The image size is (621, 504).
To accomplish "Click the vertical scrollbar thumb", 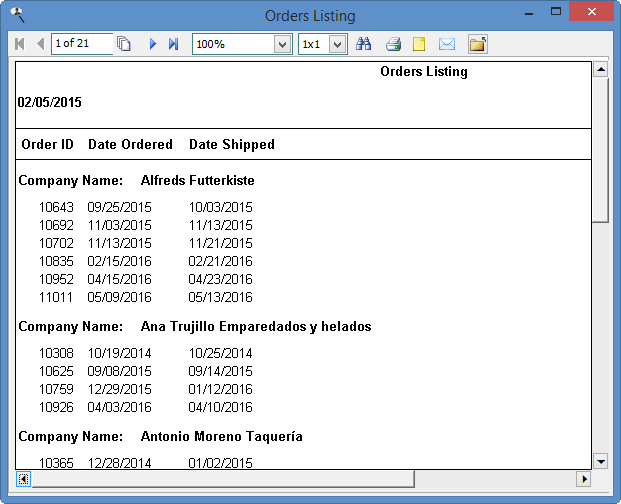I will point(600,150).
